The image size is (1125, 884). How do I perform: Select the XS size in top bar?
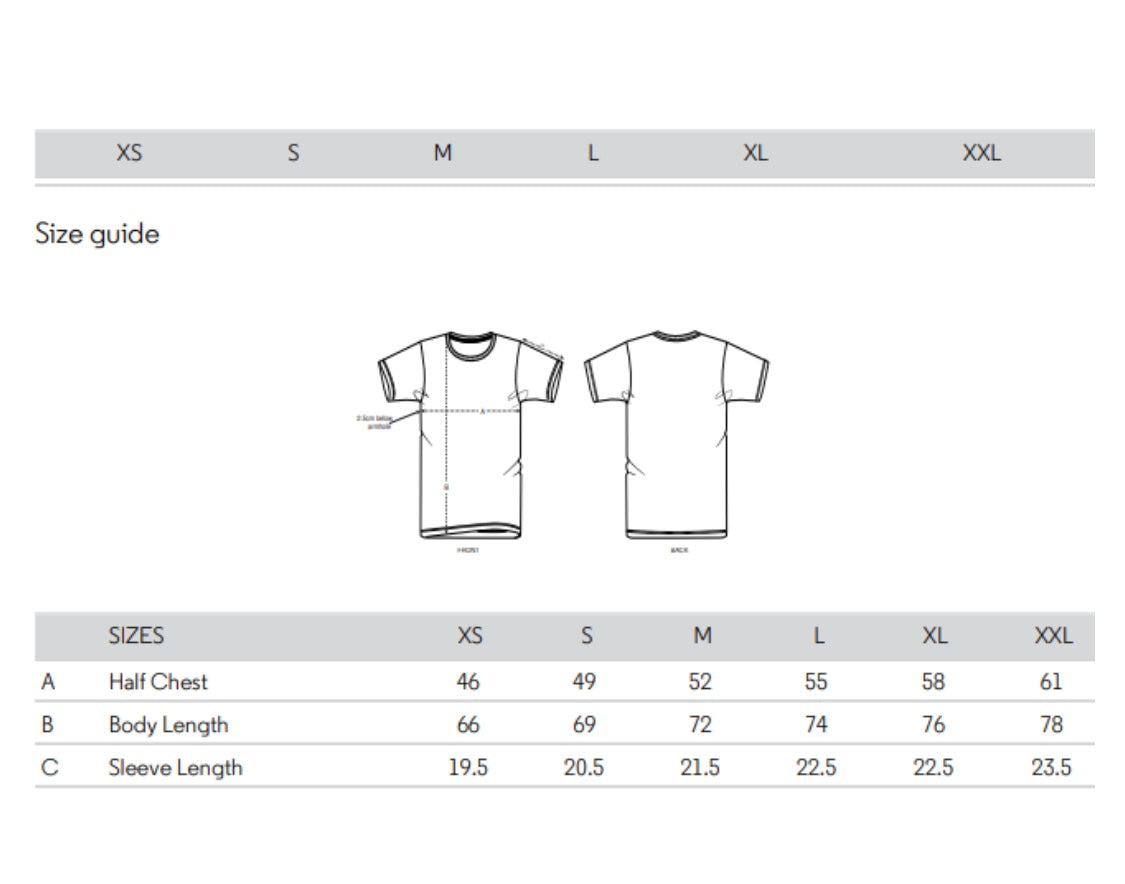coord(129,153)
